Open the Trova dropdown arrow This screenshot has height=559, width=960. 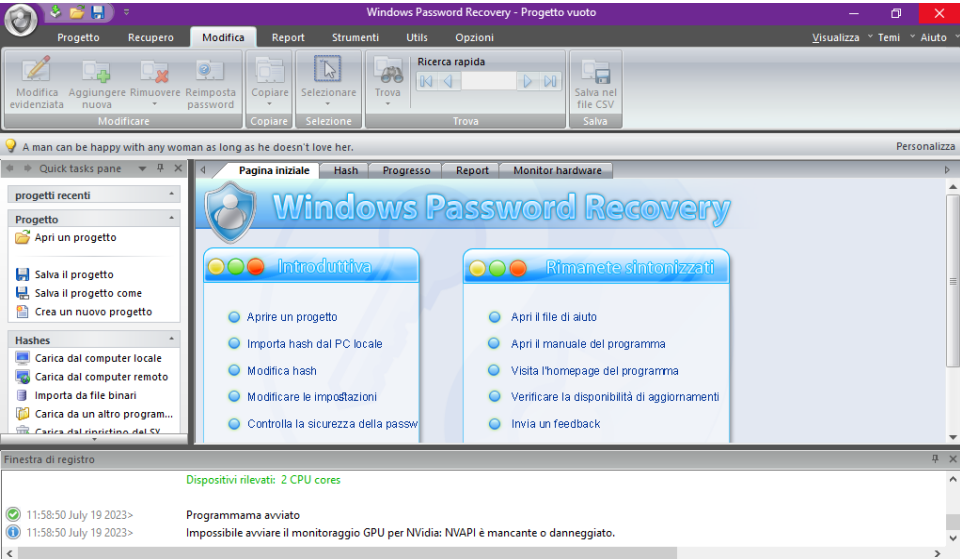tap(388, 104)
